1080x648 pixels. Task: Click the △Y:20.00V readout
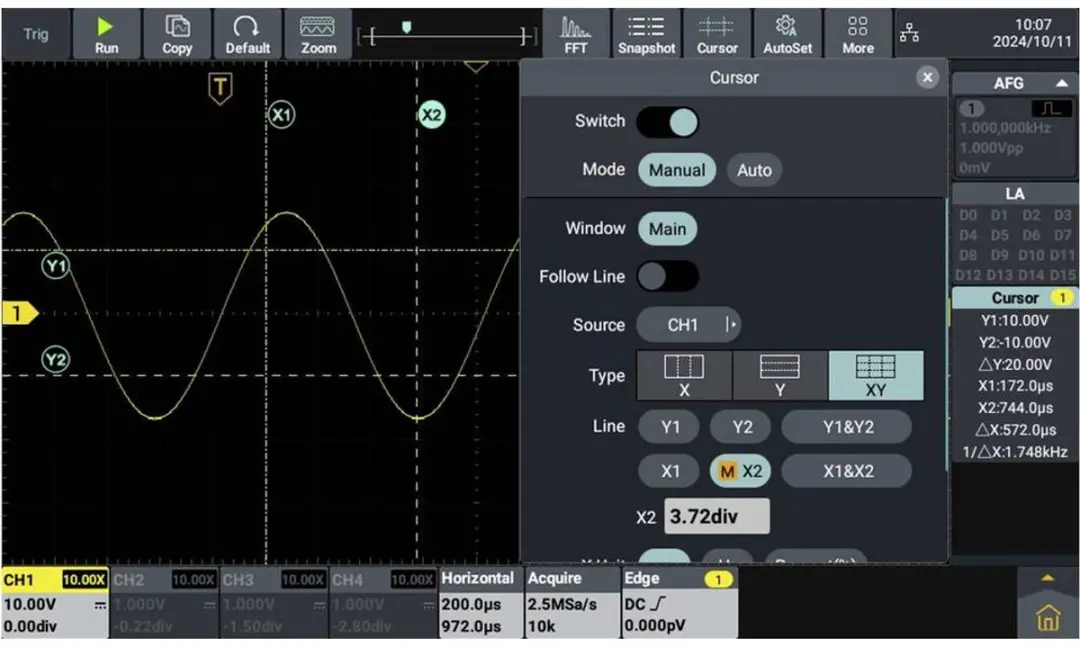1015,364
